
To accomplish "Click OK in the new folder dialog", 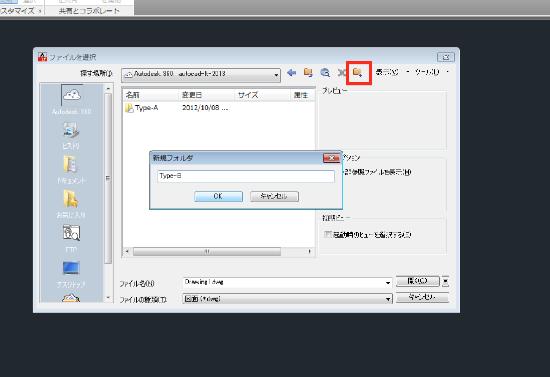I will tap(218, 196).
